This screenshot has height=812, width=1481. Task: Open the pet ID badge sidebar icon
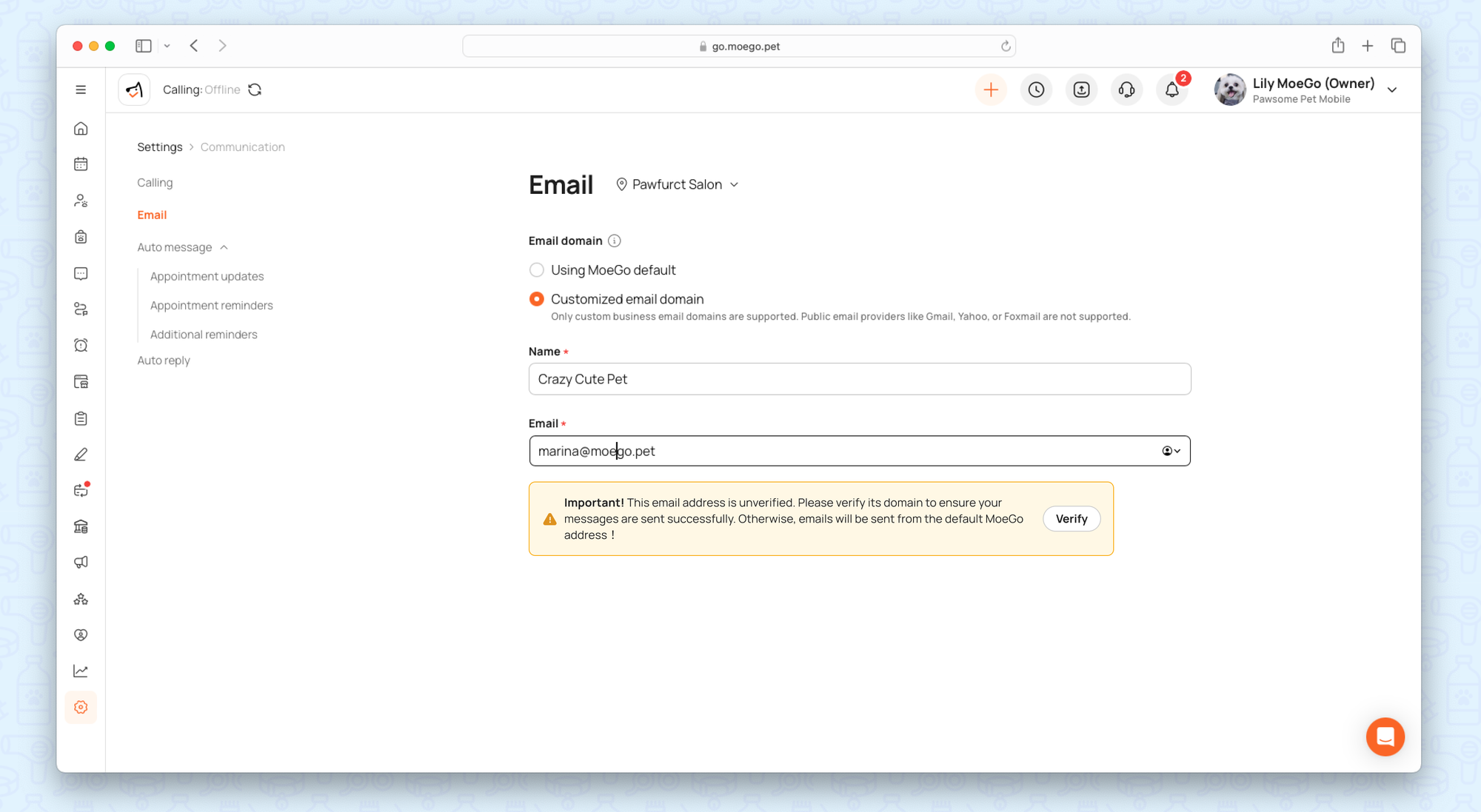click(81, 237)
